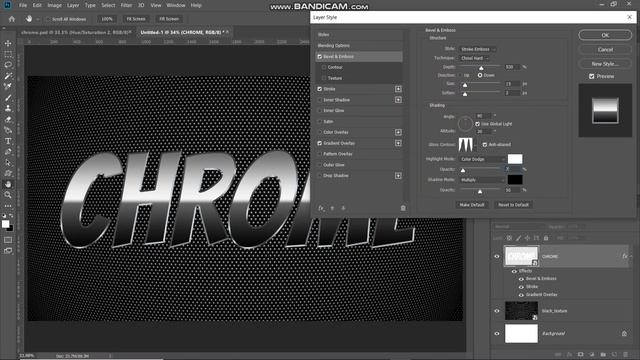Click the move effect down arrow

pos(343,208)
